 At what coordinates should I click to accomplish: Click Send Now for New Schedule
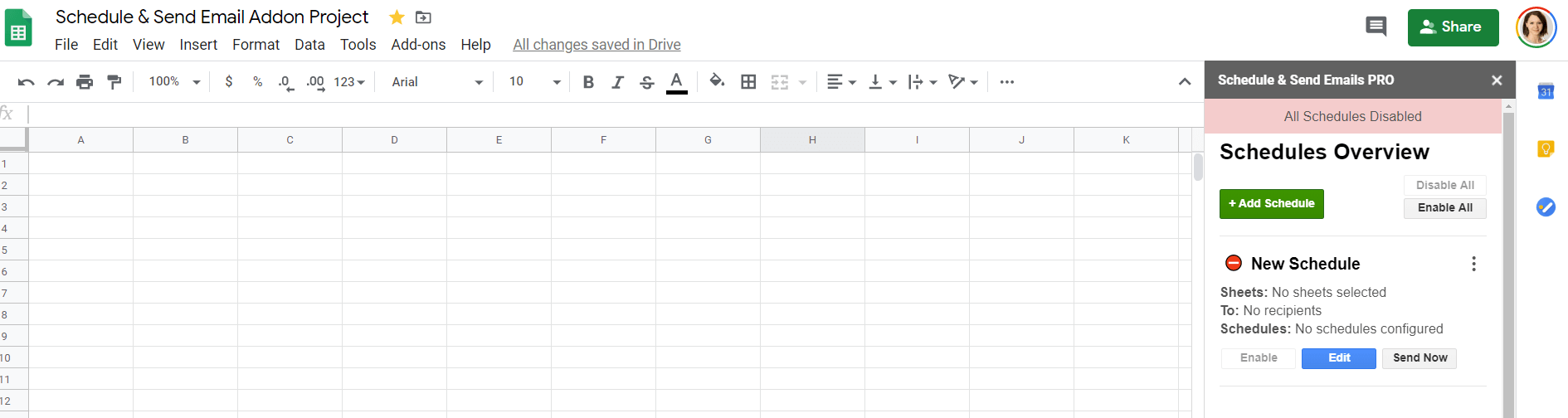tap(1419, 358)
